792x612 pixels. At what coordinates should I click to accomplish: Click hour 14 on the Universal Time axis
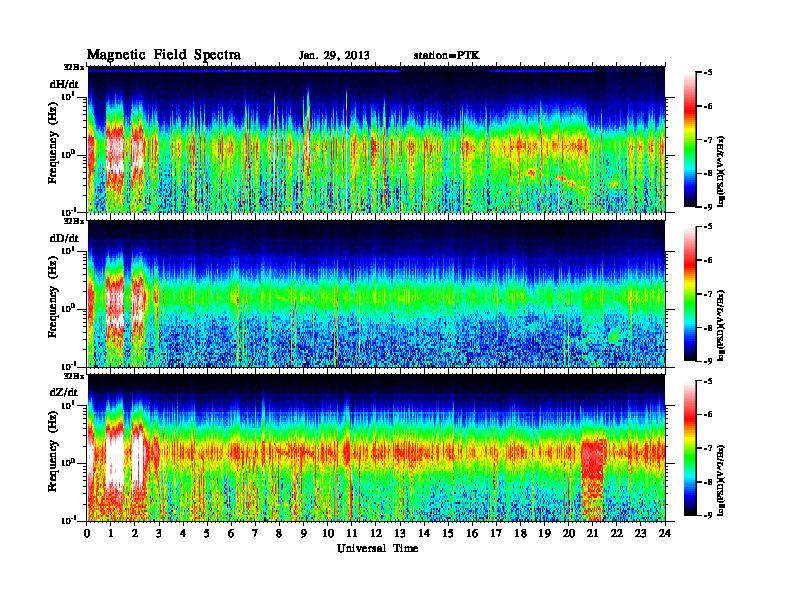(424, 533)
